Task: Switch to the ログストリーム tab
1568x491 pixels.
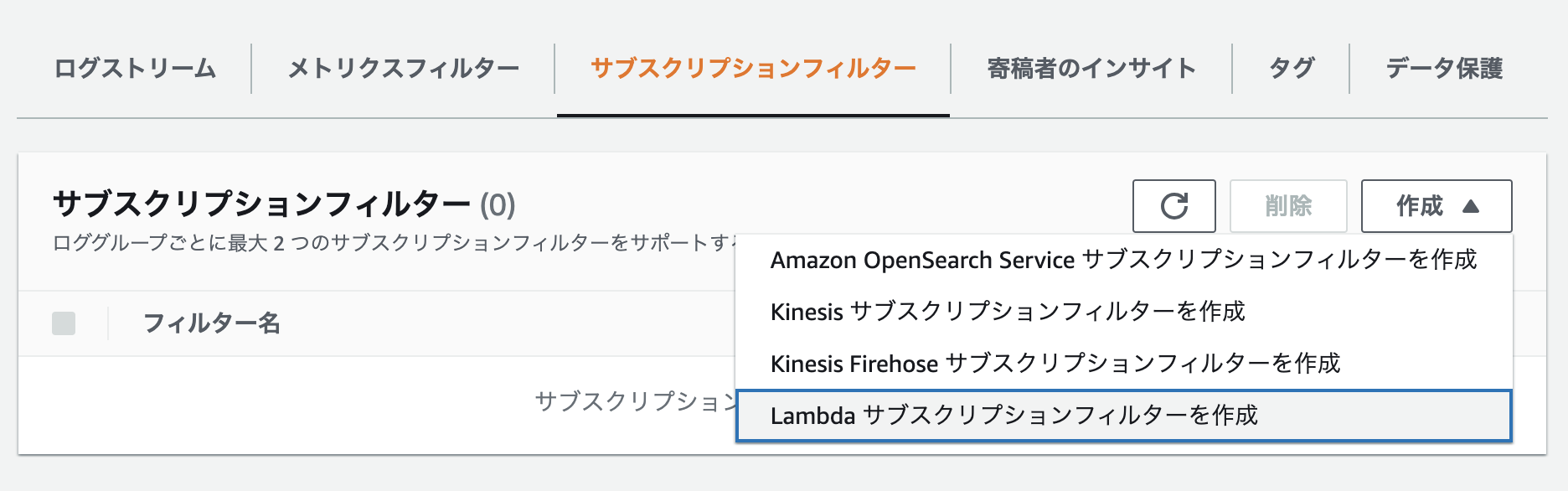Action: click(135, 69)
